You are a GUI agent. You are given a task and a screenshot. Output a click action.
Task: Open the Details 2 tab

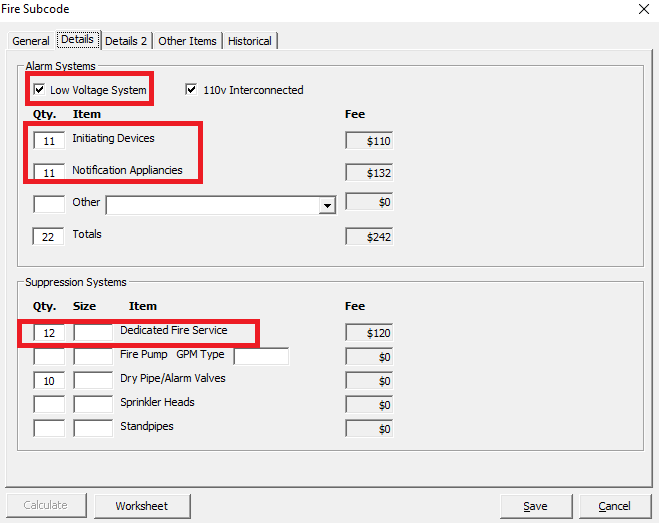click(126, 41)
